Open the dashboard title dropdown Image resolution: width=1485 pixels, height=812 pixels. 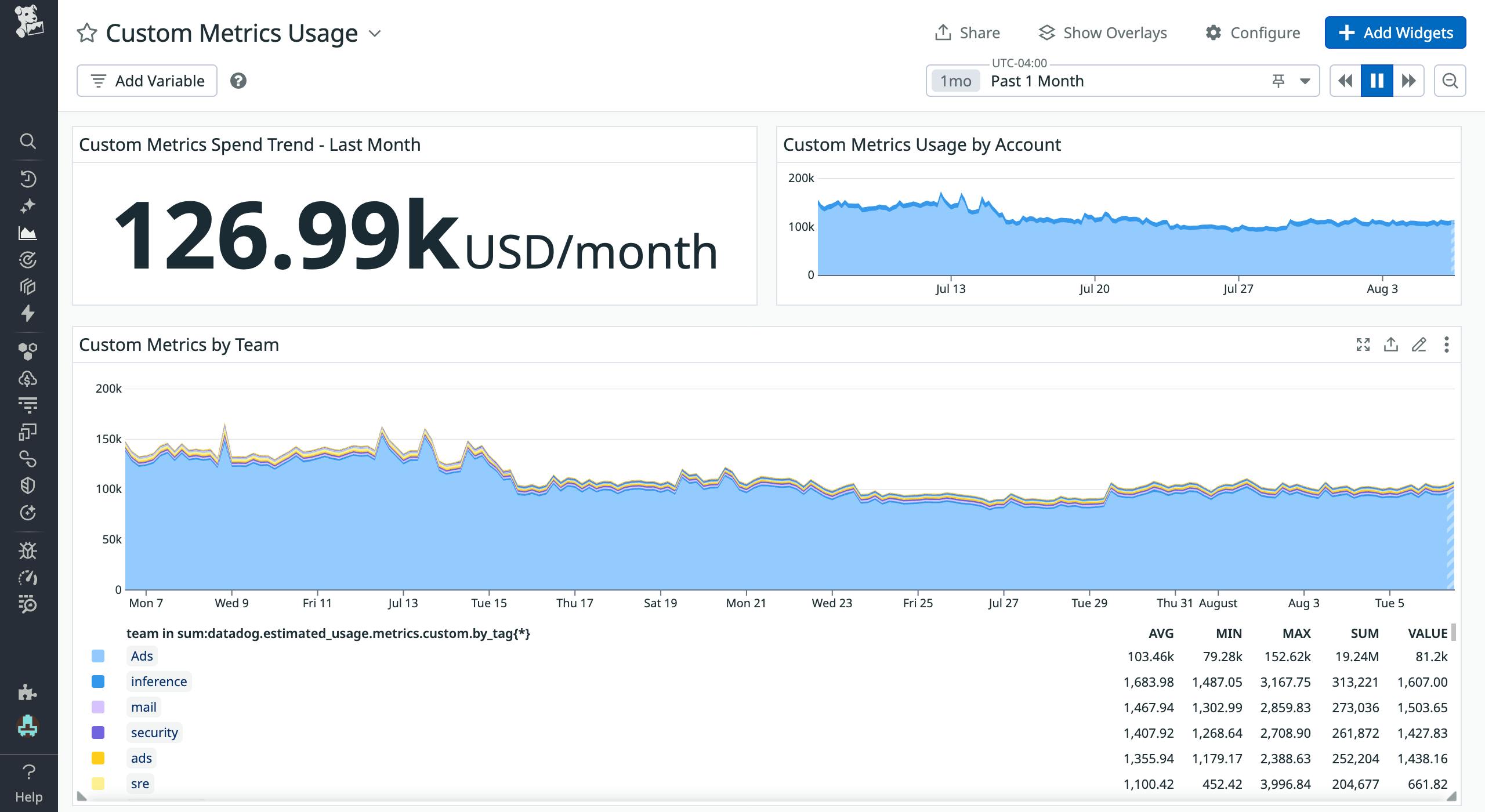tap(374, 33)
